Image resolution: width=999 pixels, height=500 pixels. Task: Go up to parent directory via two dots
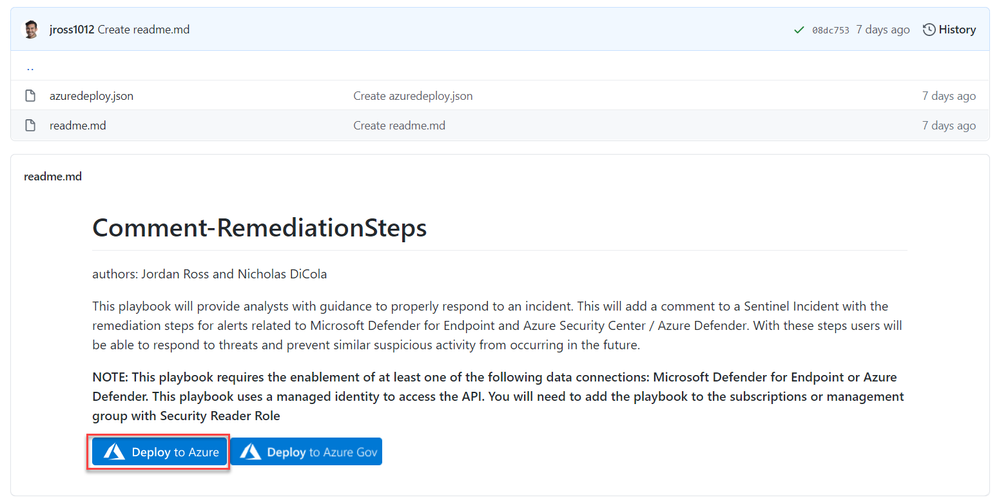coord(30,67)
